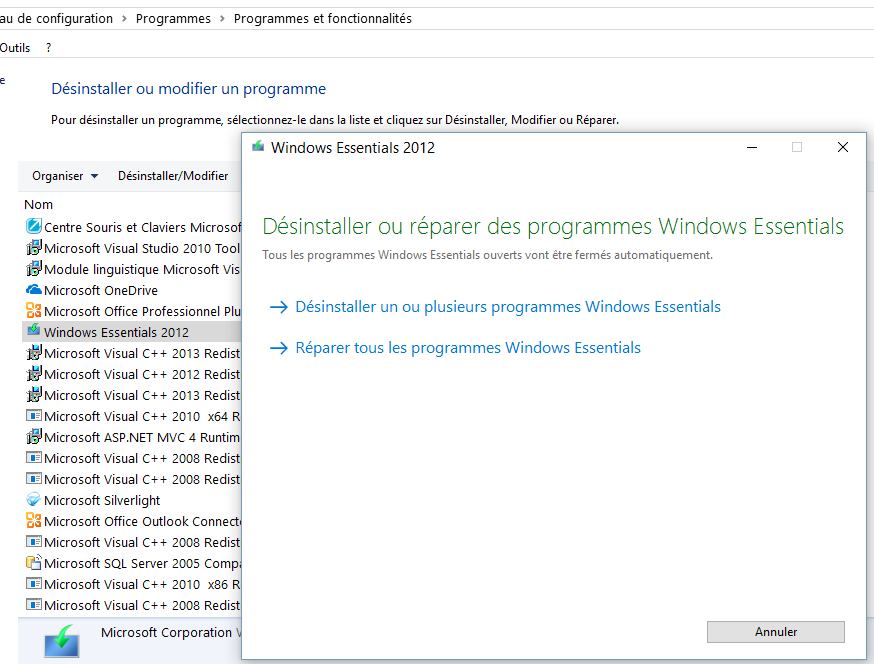
Task: Click Désinstaller/Modifier toolbar button
Action: pos(173,176)
